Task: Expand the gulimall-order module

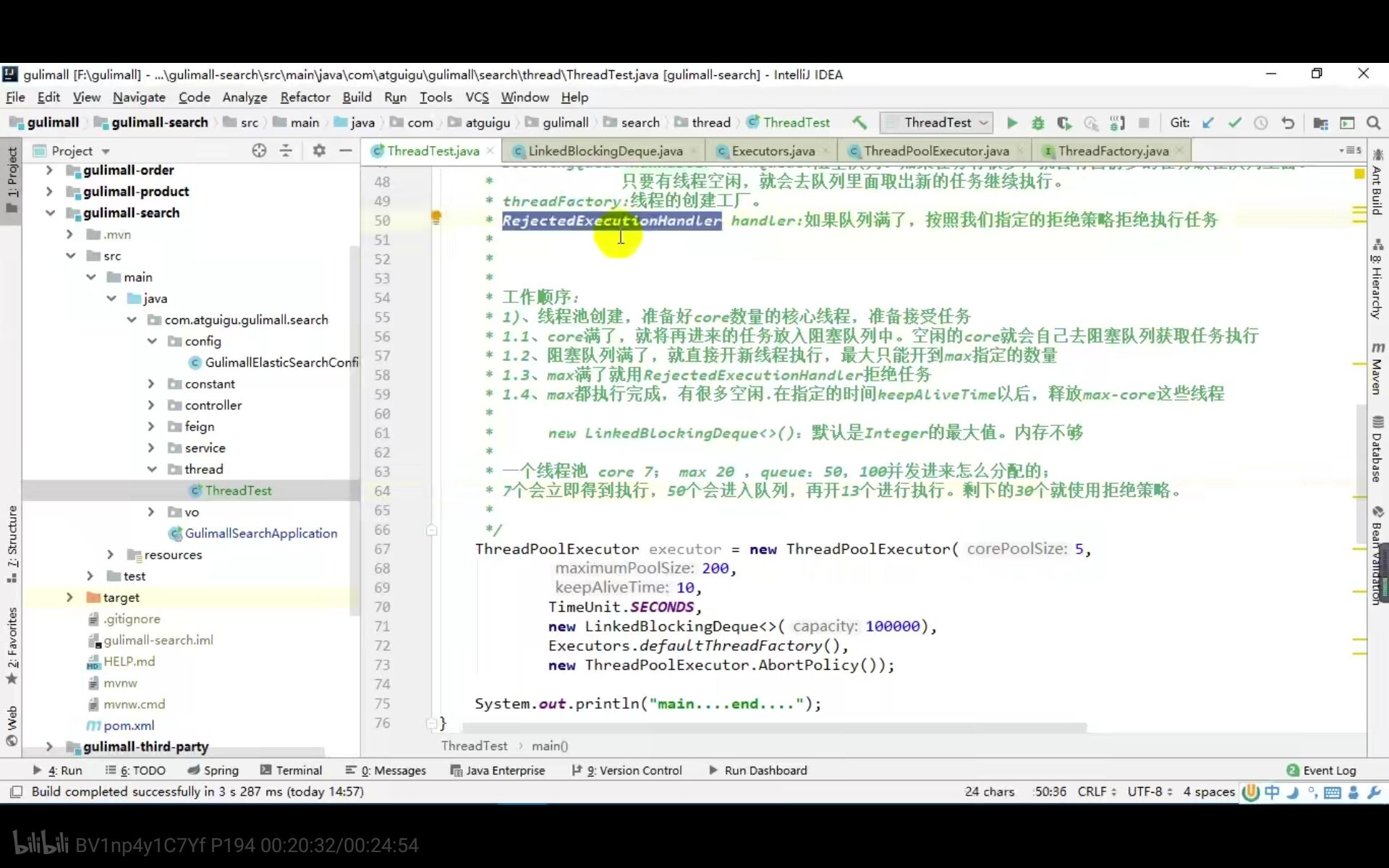Action: 49,171
